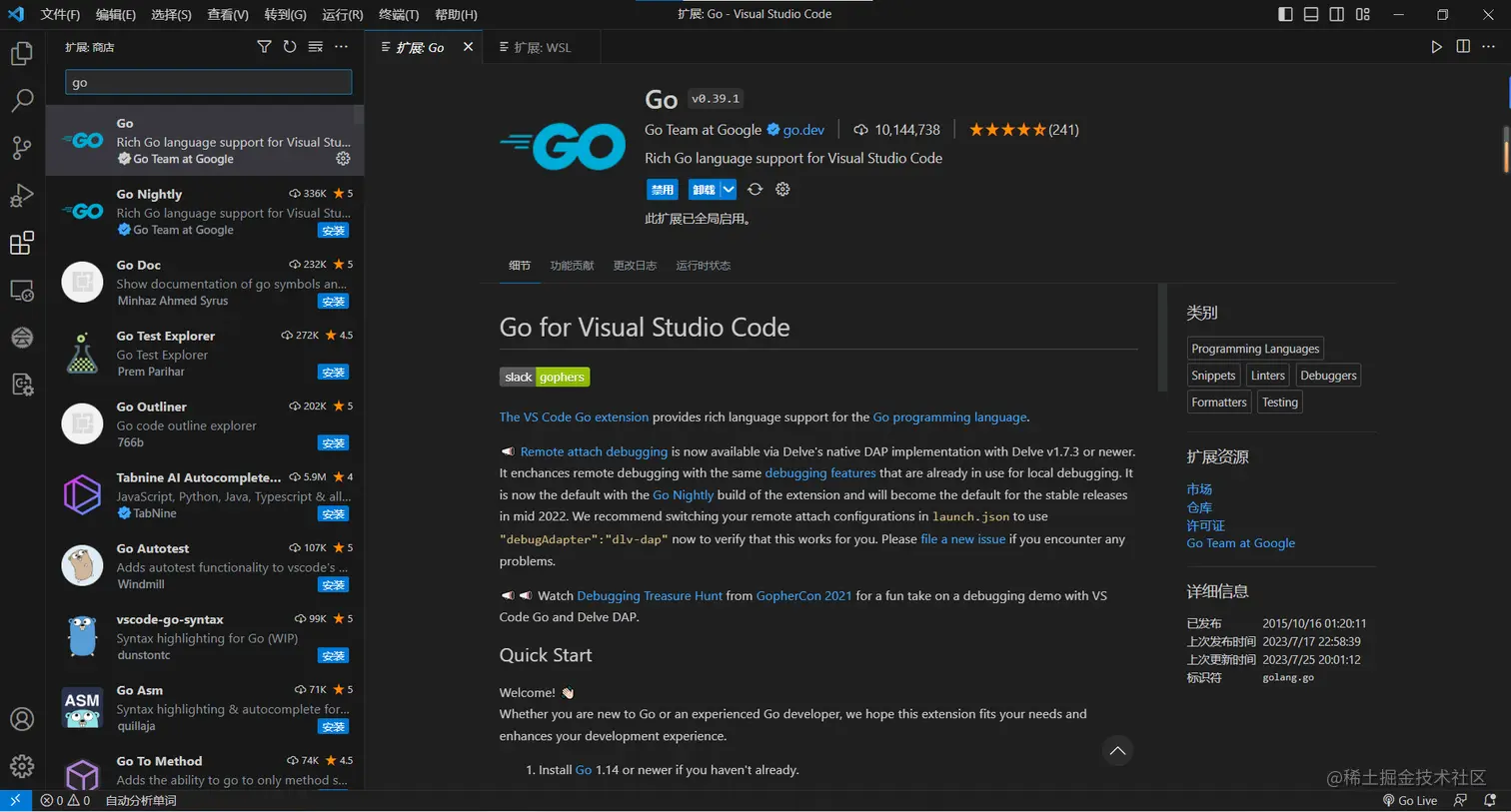
Task: Click the extension search field containing go
Action: point(208,82)
